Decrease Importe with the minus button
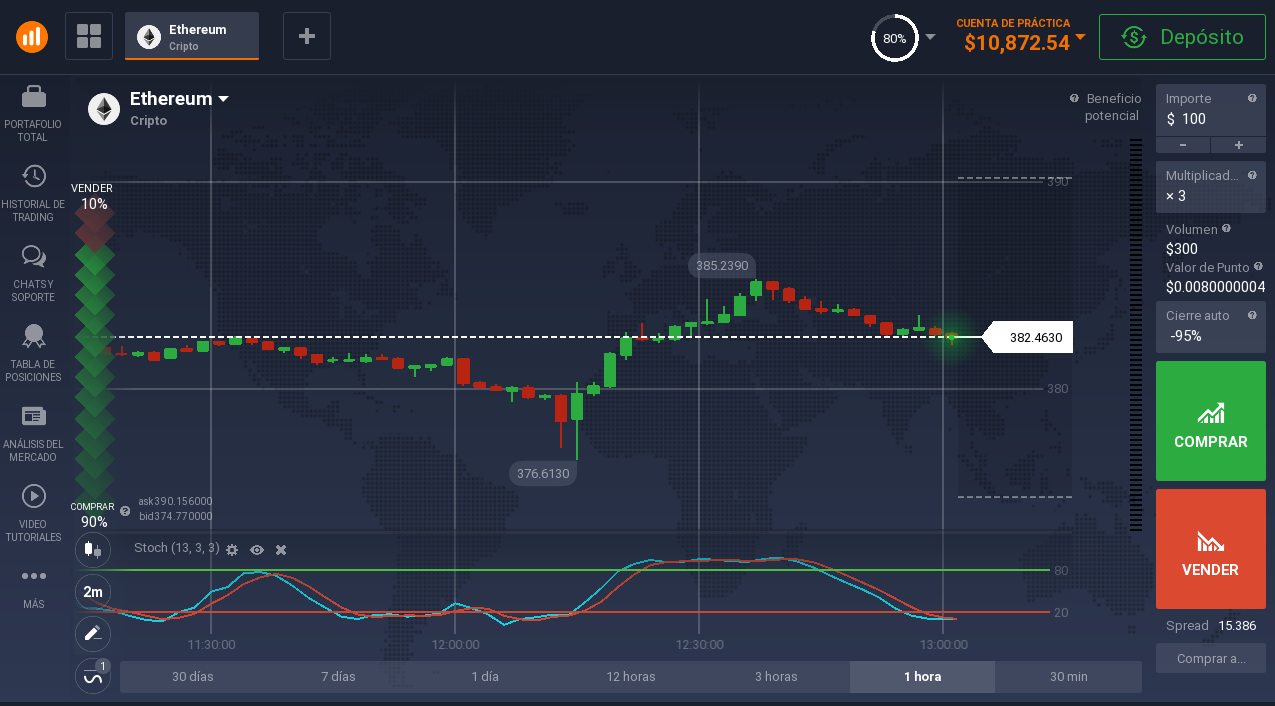Image resolution: width=1275 pixels, height=706 pixels. (1183, 145)
